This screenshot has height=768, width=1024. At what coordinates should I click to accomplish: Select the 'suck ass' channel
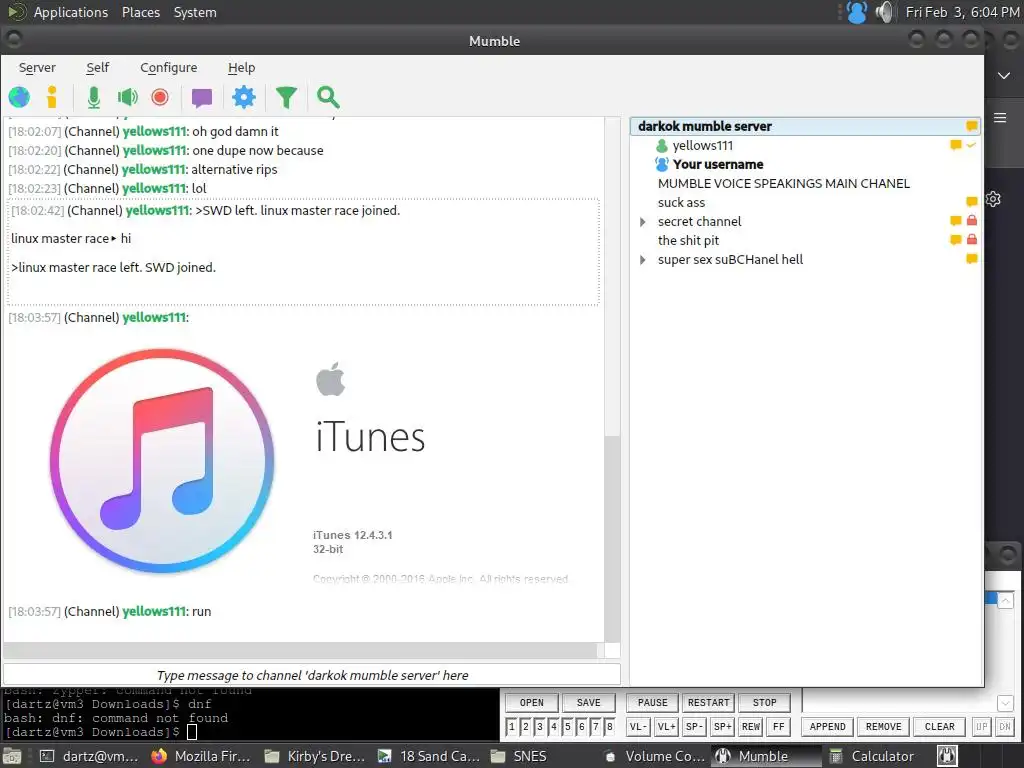(681, 202)
